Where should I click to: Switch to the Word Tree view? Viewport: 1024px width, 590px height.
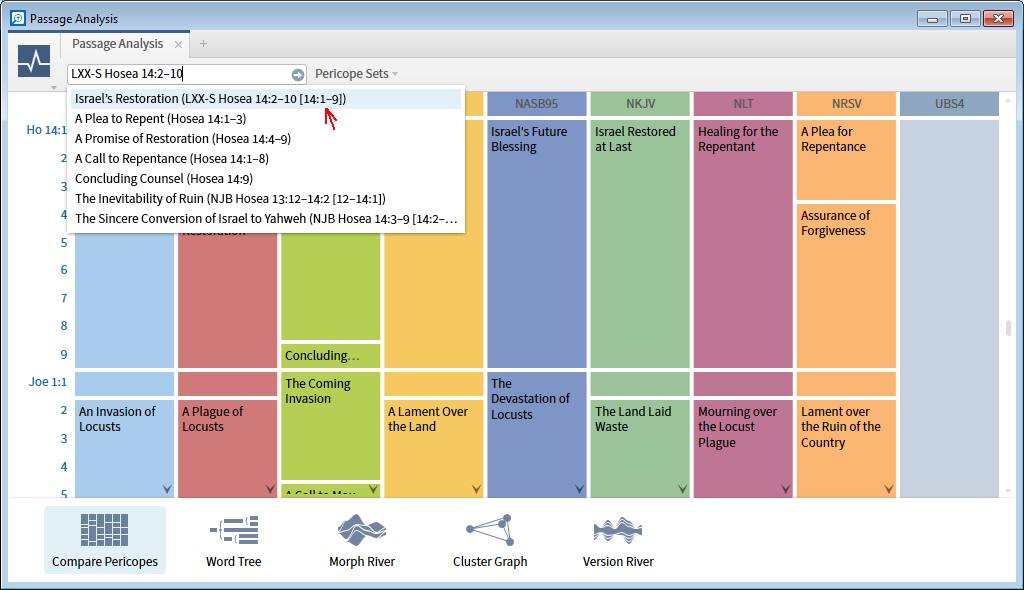click(234, 540)
